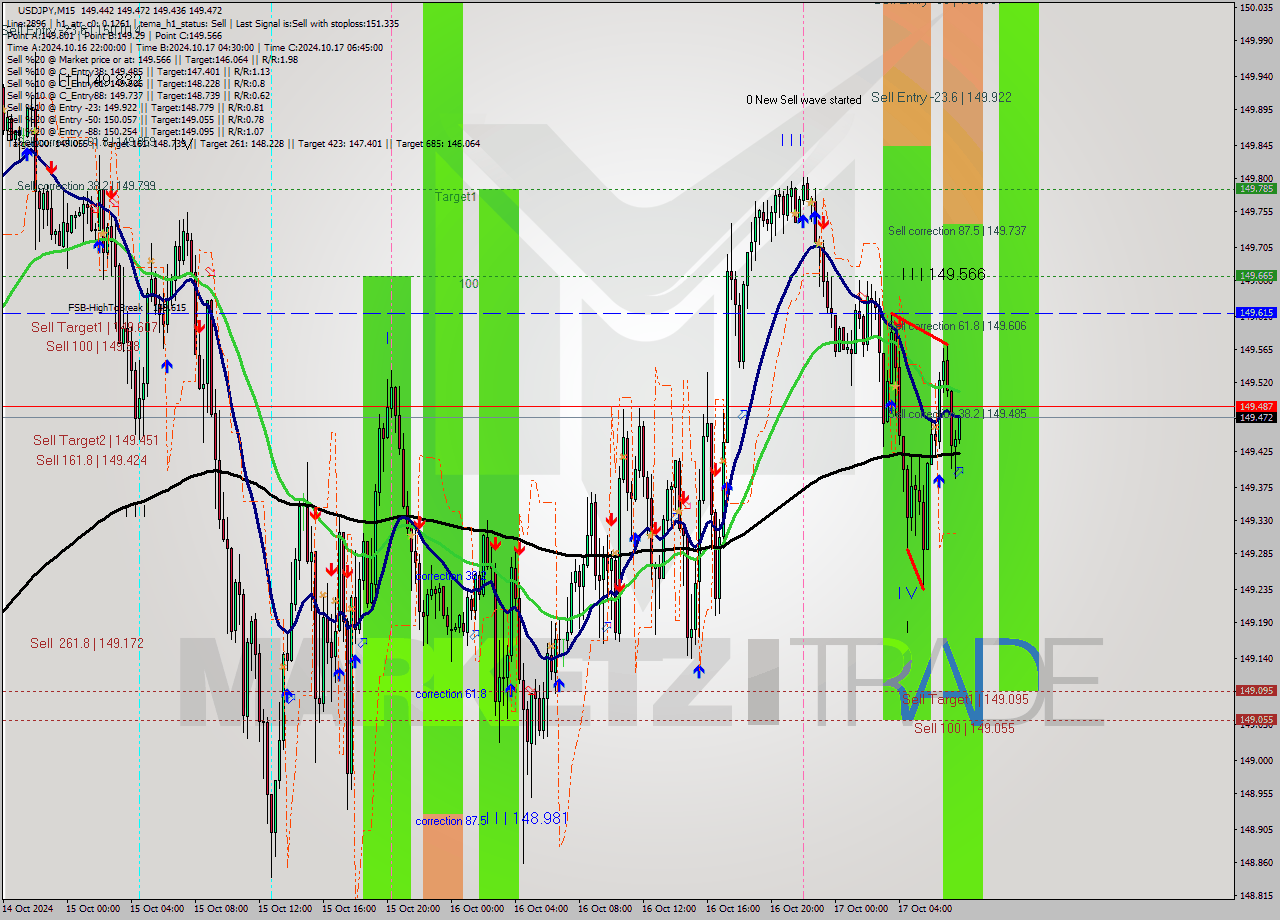This screenshot has height=920, width=1280.
Task: Click the green 'Target1' zone label
Action: [455, 197]
